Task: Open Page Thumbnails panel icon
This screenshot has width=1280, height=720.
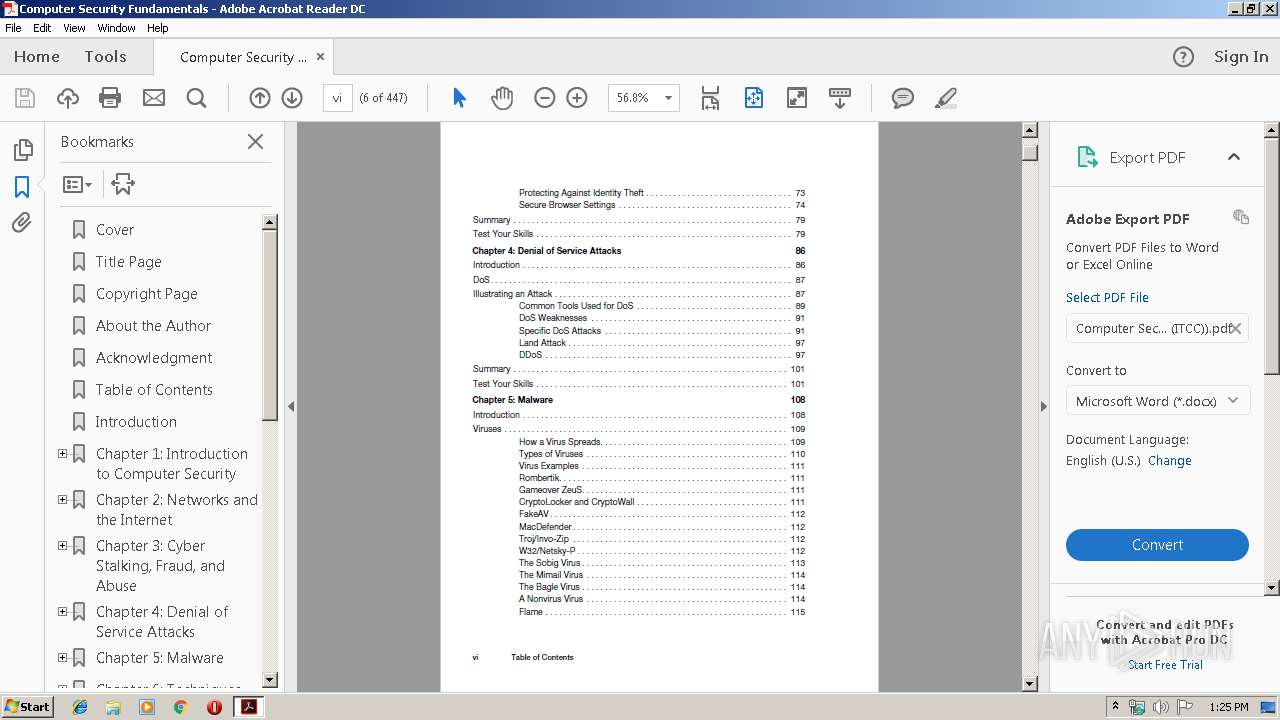Action: click(x=22, y=150)
